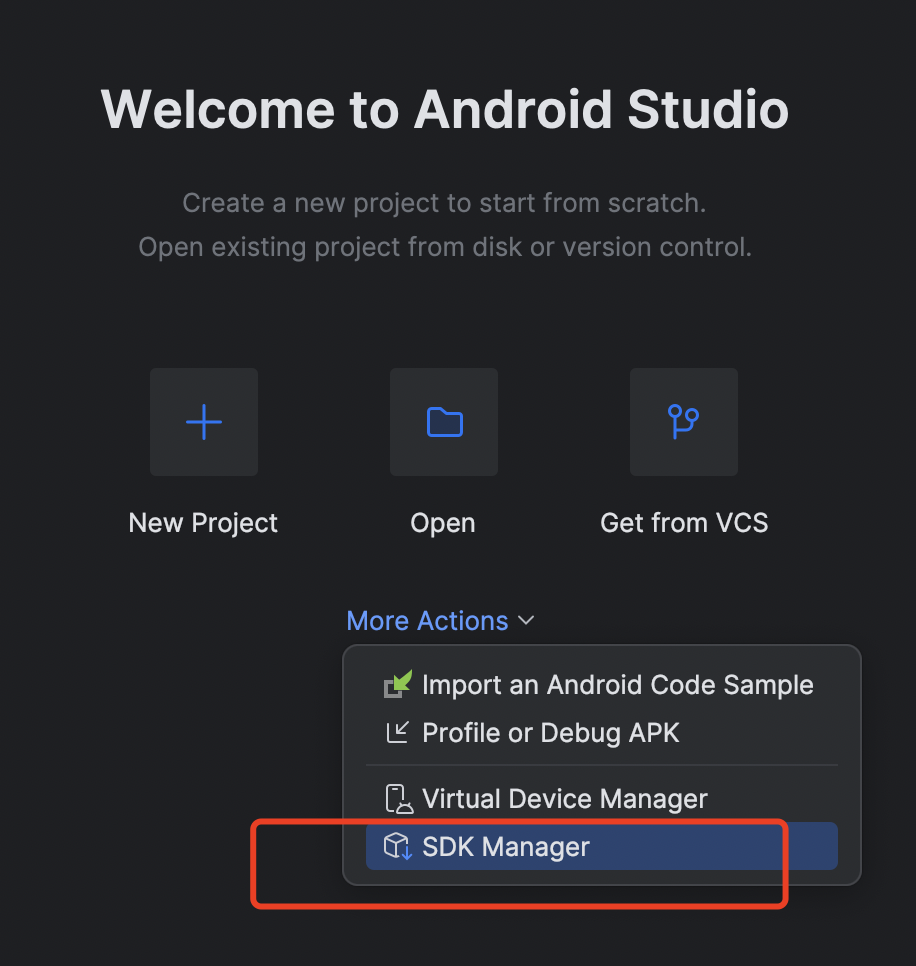Click the Get from VCS label
This screenshot has width=916, height=966.
coord(684,523)
